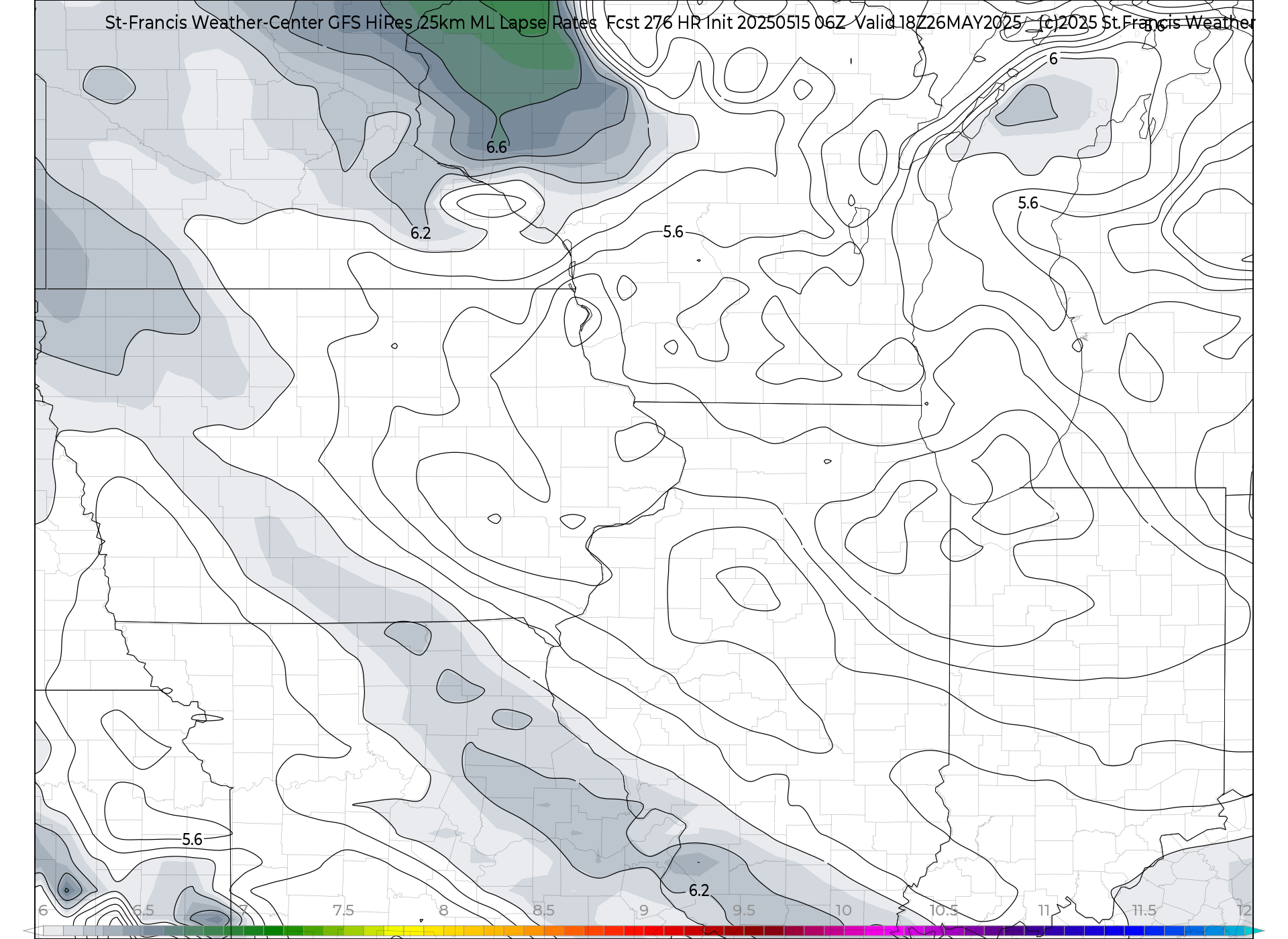The height and width of the screenshot is (939, 1288).
Task: Click the 5.6 contour label in the map center-top
Action: click(673, 232)
